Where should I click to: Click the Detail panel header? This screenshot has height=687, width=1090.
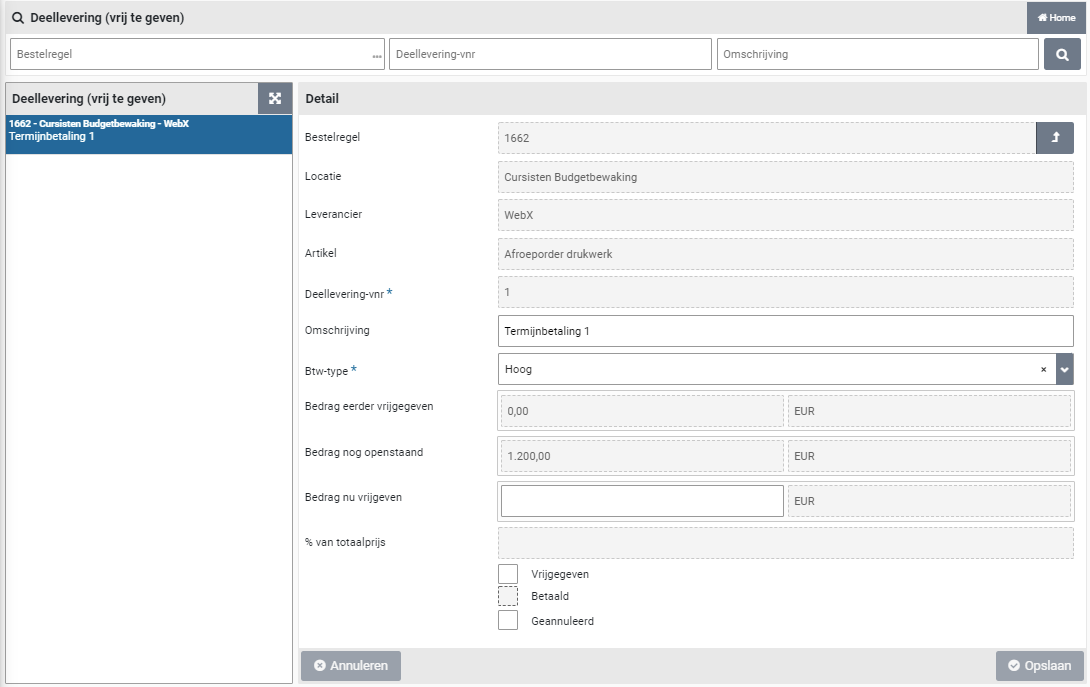coord(691,98)
